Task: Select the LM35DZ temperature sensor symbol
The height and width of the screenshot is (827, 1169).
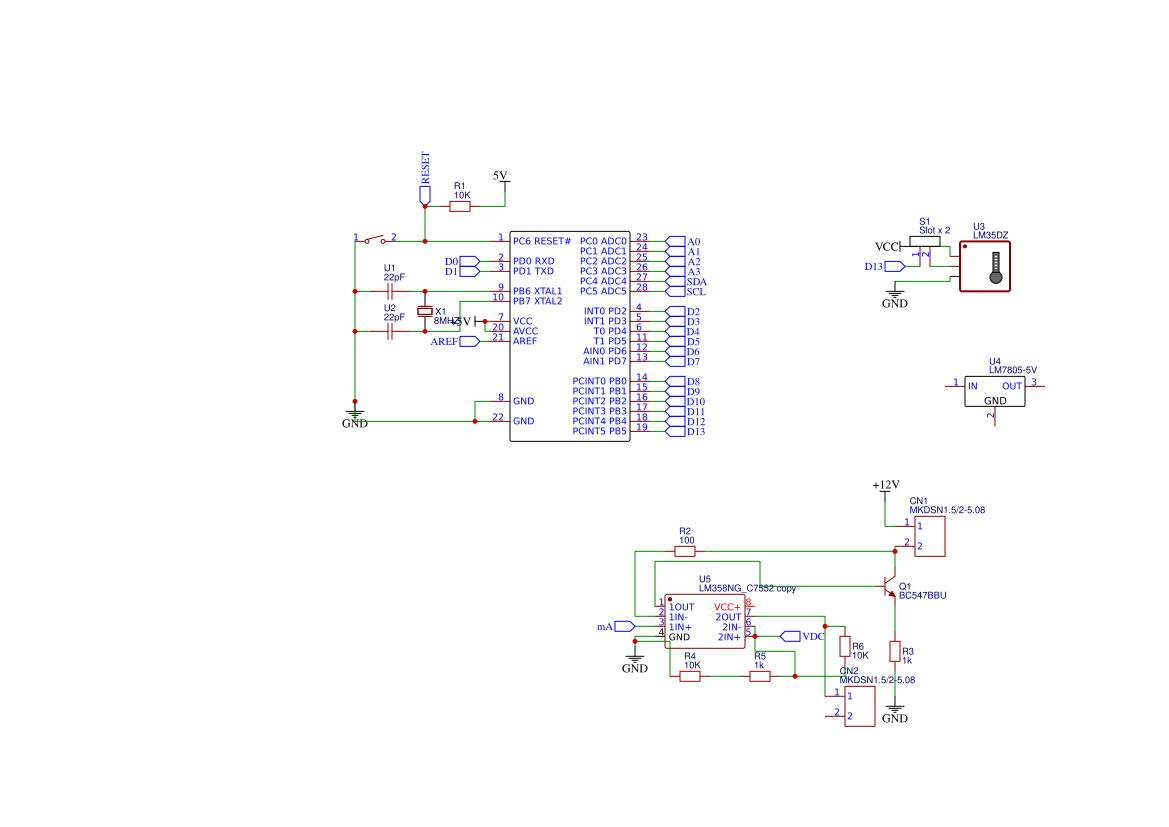Action: (x=985, y=266)
